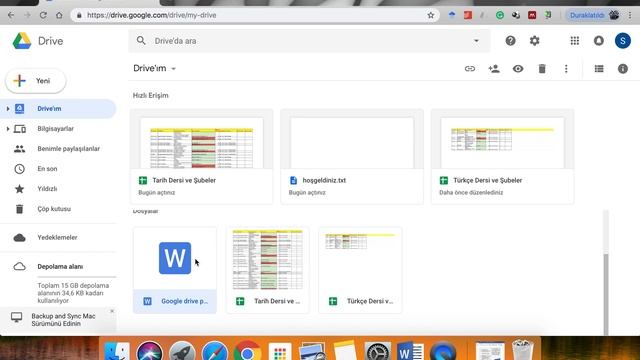
Task: Open the Help question mark icon
Action: tap(510, 40)
